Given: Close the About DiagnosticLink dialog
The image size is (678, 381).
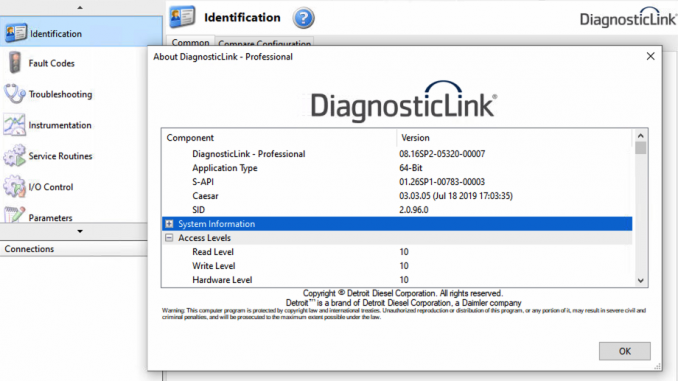Looking at the screenshot, I should tap(650, 56).
